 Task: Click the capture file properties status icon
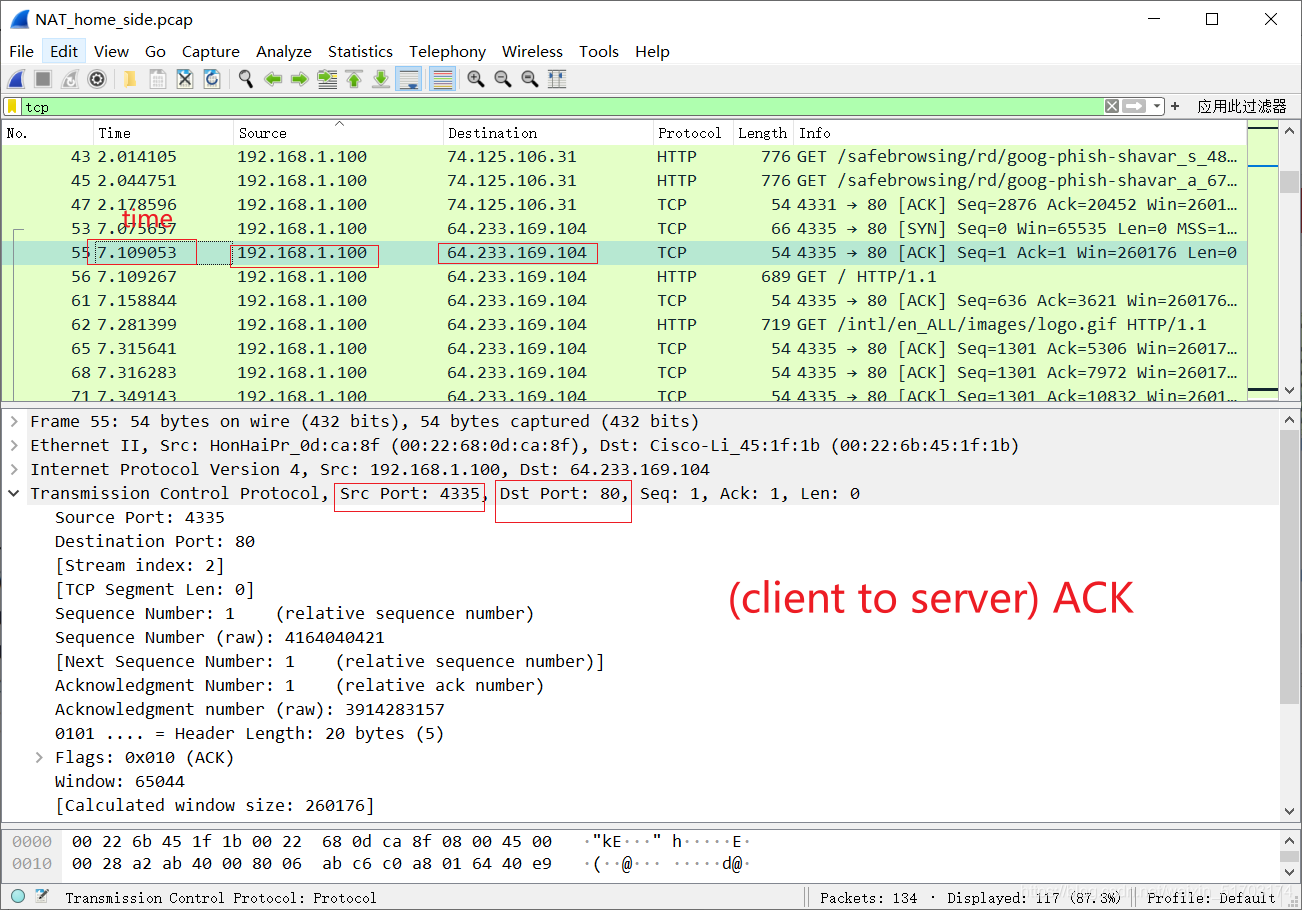pyautogui.click(x=42, y=896)
